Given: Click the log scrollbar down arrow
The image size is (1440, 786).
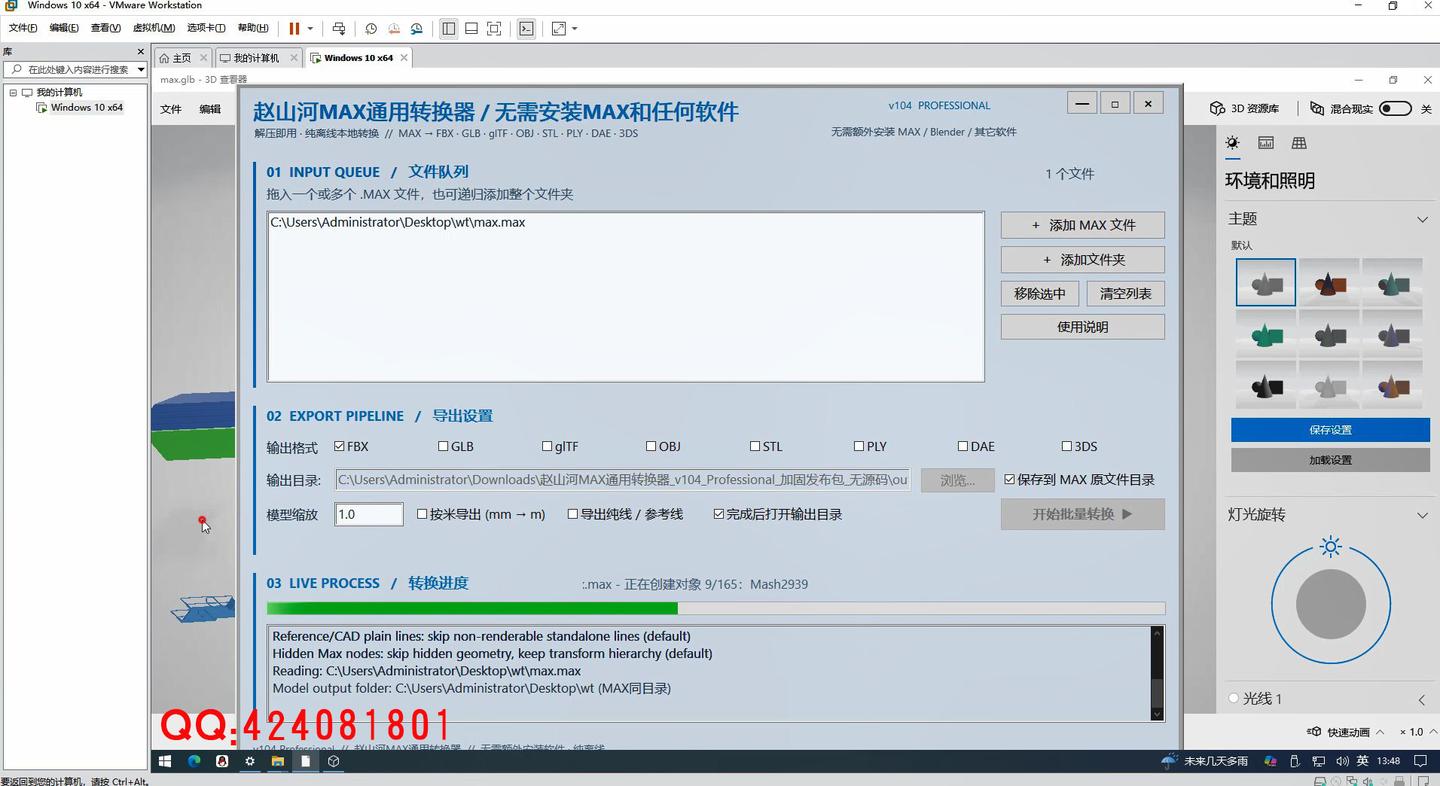Looking at the screenshot, I should pos(1157,714).
